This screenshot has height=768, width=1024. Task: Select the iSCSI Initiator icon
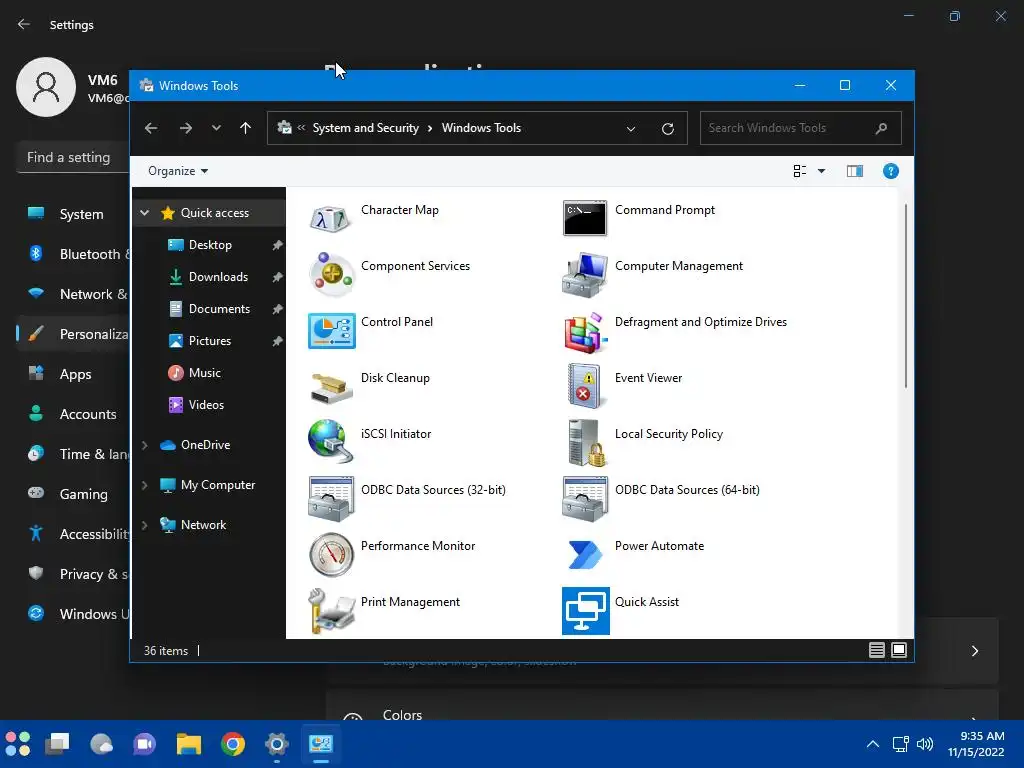pyautogui.click(x=331, y=442)
